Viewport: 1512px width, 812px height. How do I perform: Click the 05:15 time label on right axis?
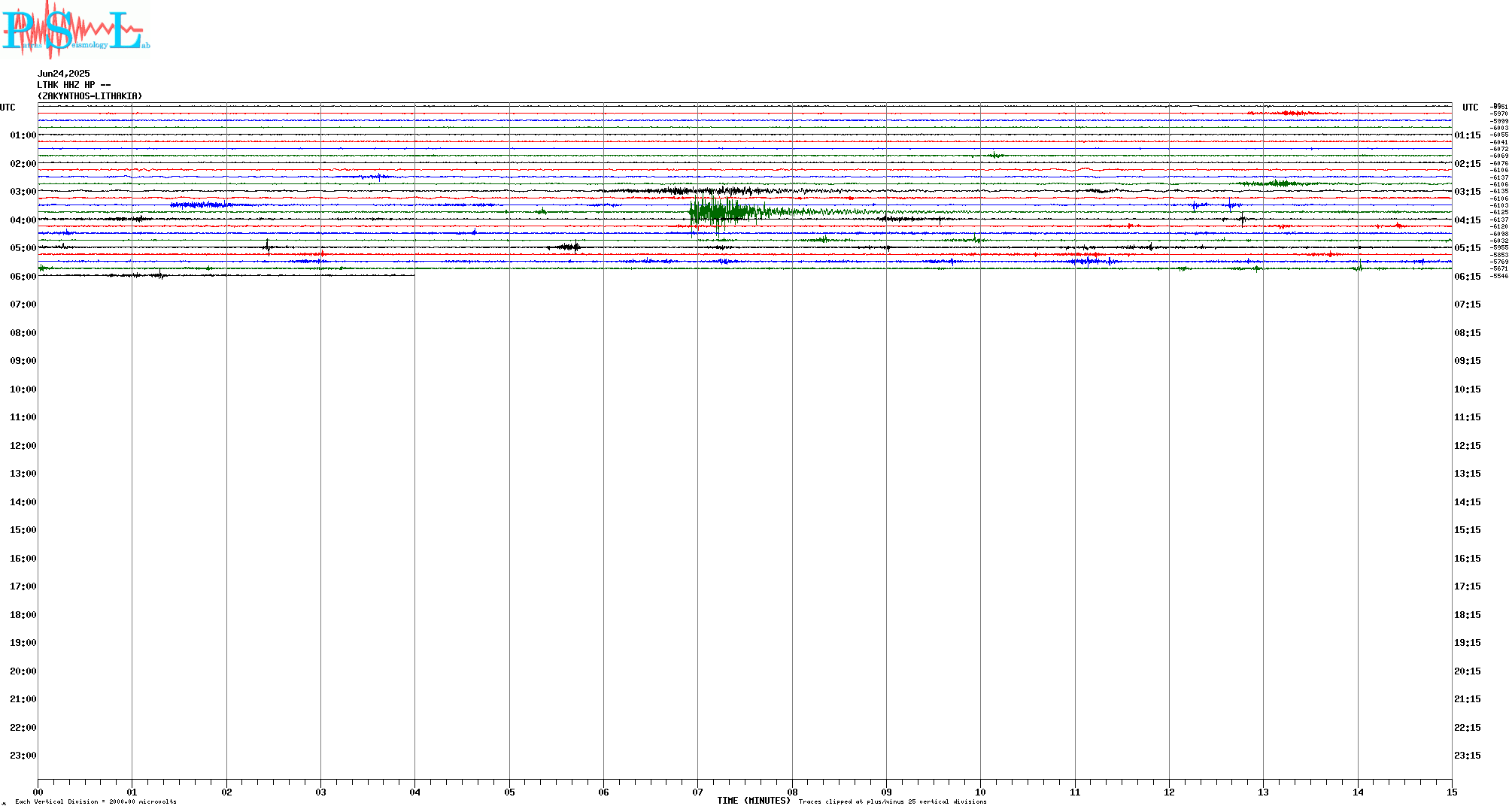(x=1468, y=248)
